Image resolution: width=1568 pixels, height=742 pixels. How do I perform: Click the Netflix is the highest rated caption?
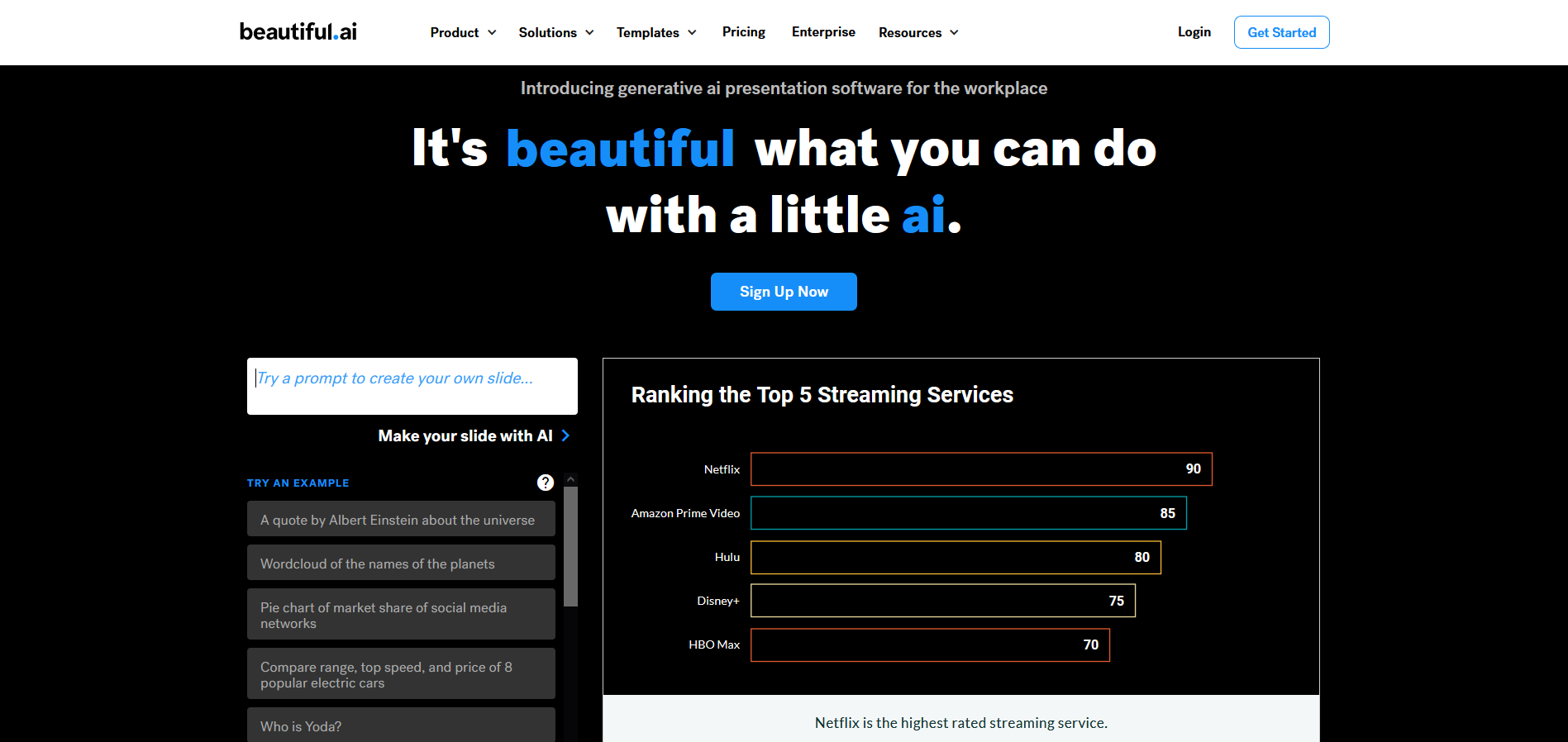pos(960,723)
